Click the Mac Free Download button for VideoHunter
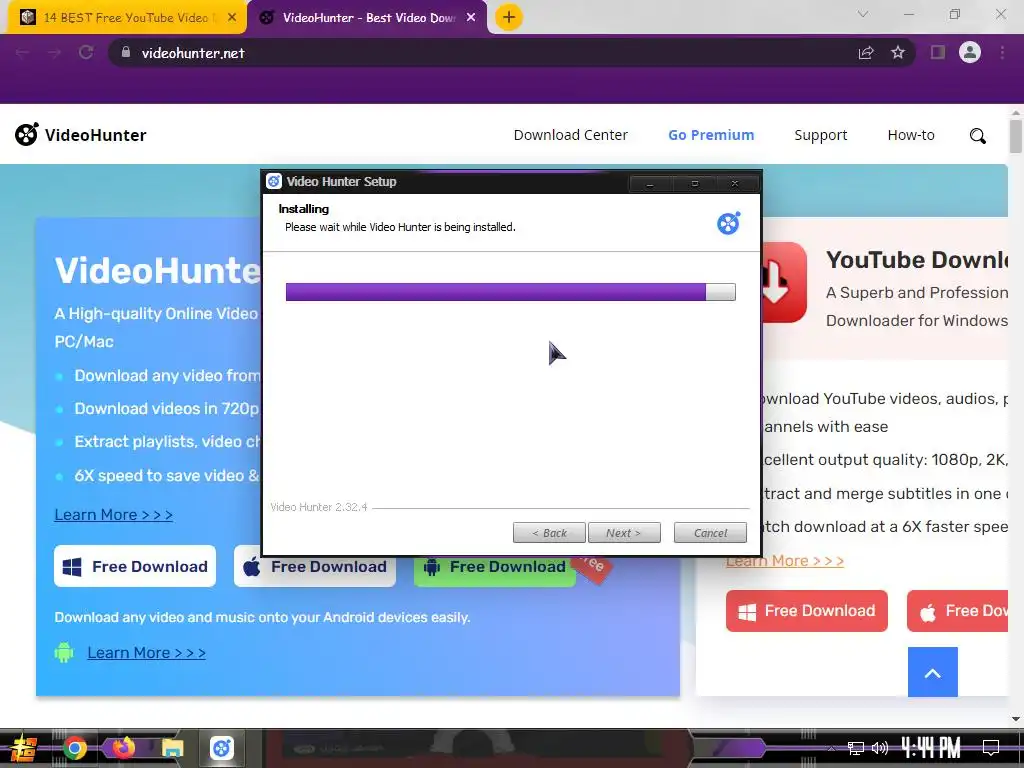1024x768 pixels. [x=315, y=571]
